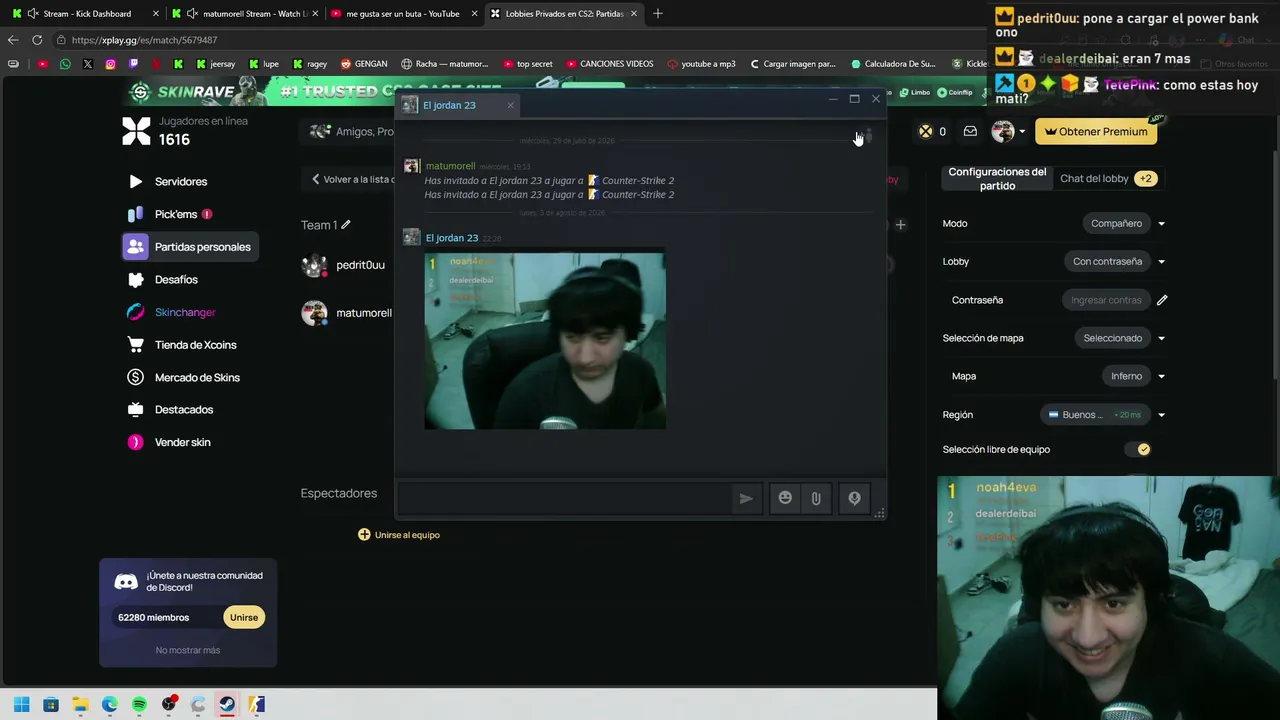Open the CANCIONES VIDEOS bookmark
The width and height of the screenshot is (1280, 720).
(609, 64)
